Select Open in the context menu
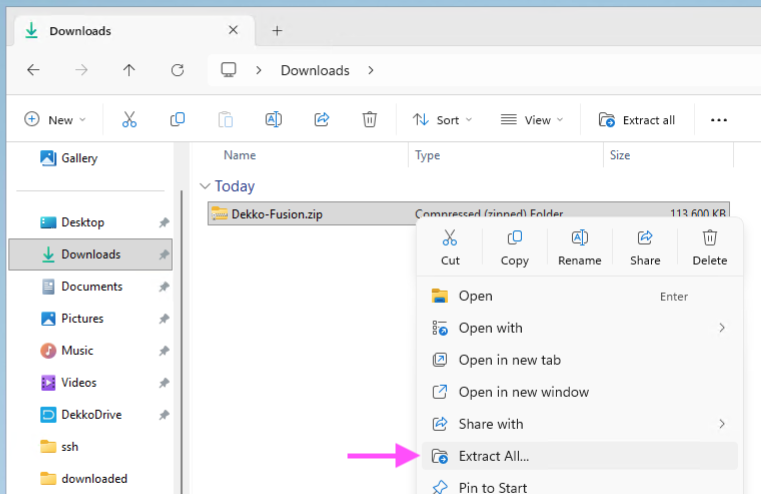 tap(579, 296)
